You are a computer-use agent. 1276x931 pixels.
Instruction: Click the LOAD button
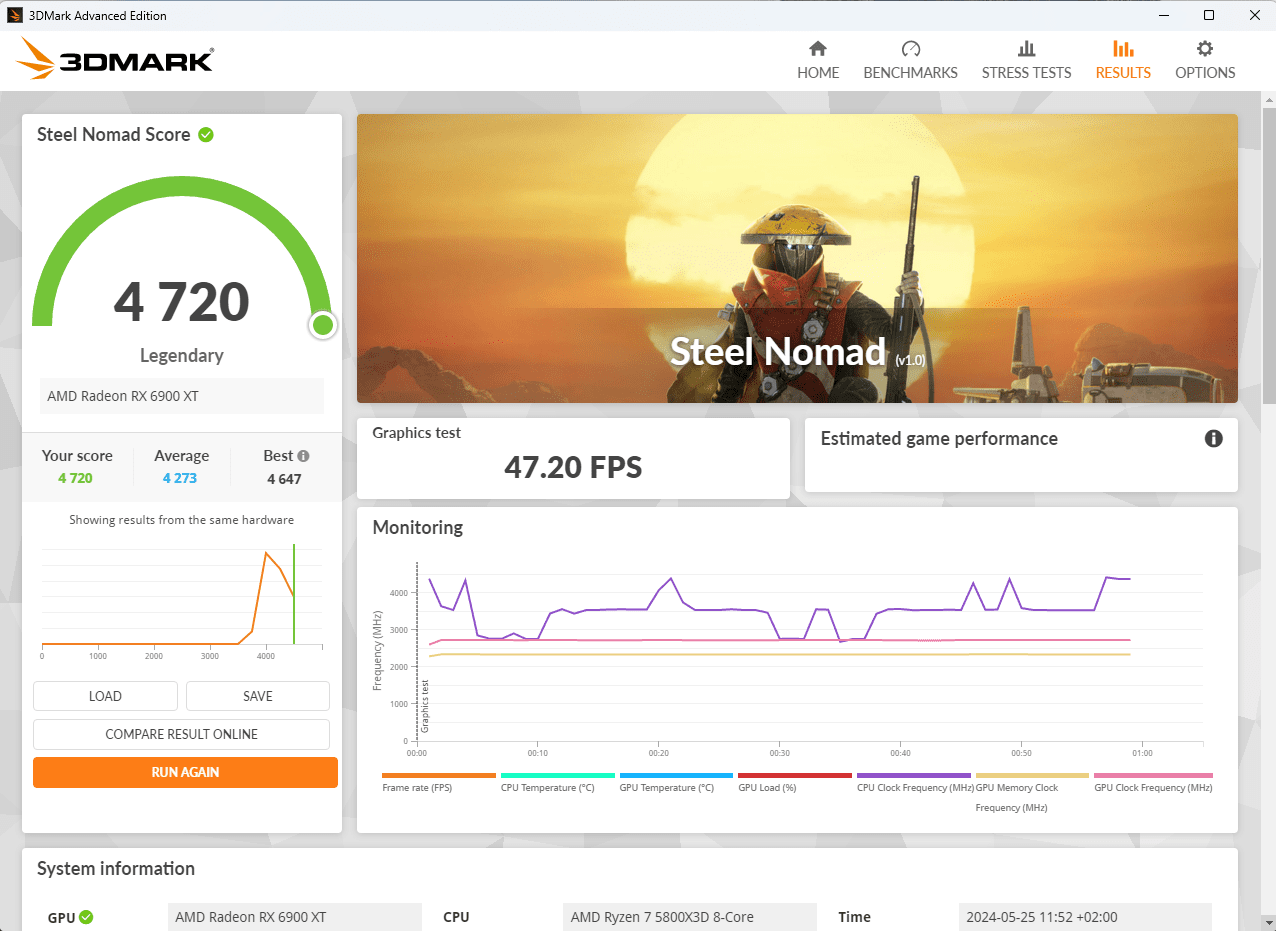tap(105, 696)
